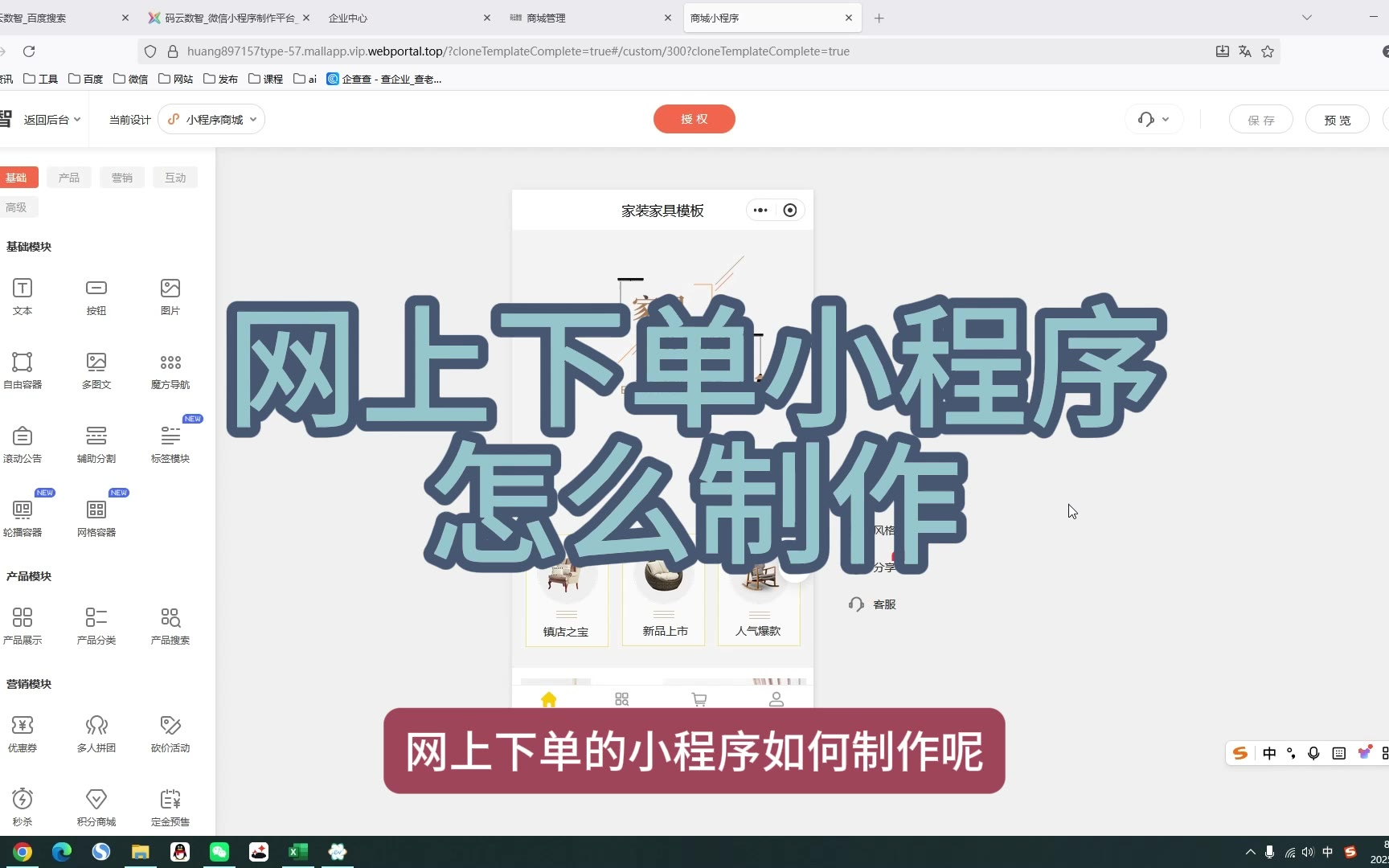1389x868 pixels.
Task: Expand the 小程序商城 design selector
Action: click(212, 120)
